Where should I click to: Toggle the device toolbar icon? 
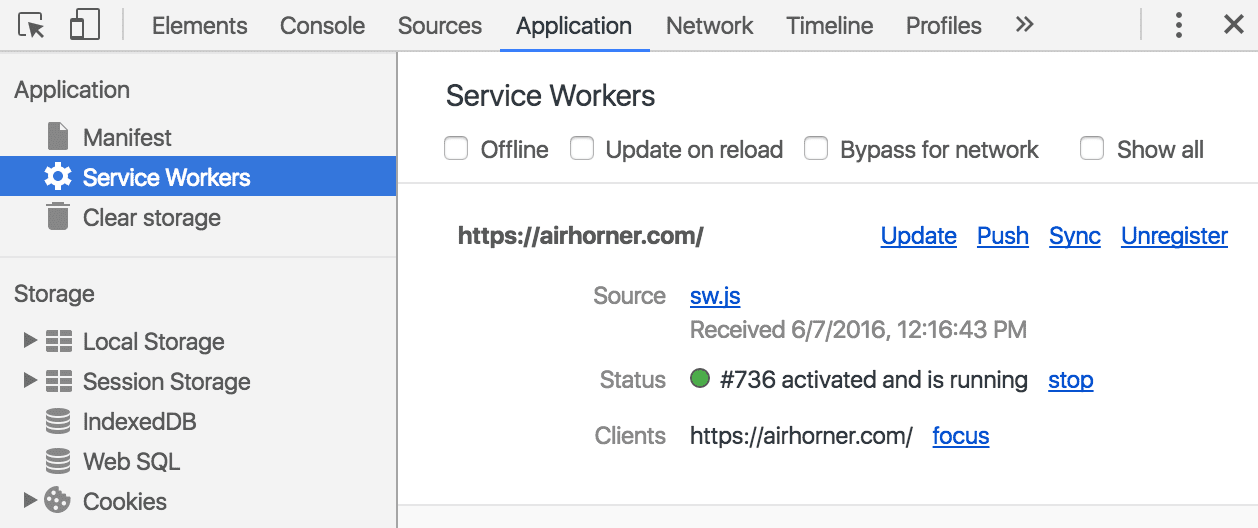[84, 26]
